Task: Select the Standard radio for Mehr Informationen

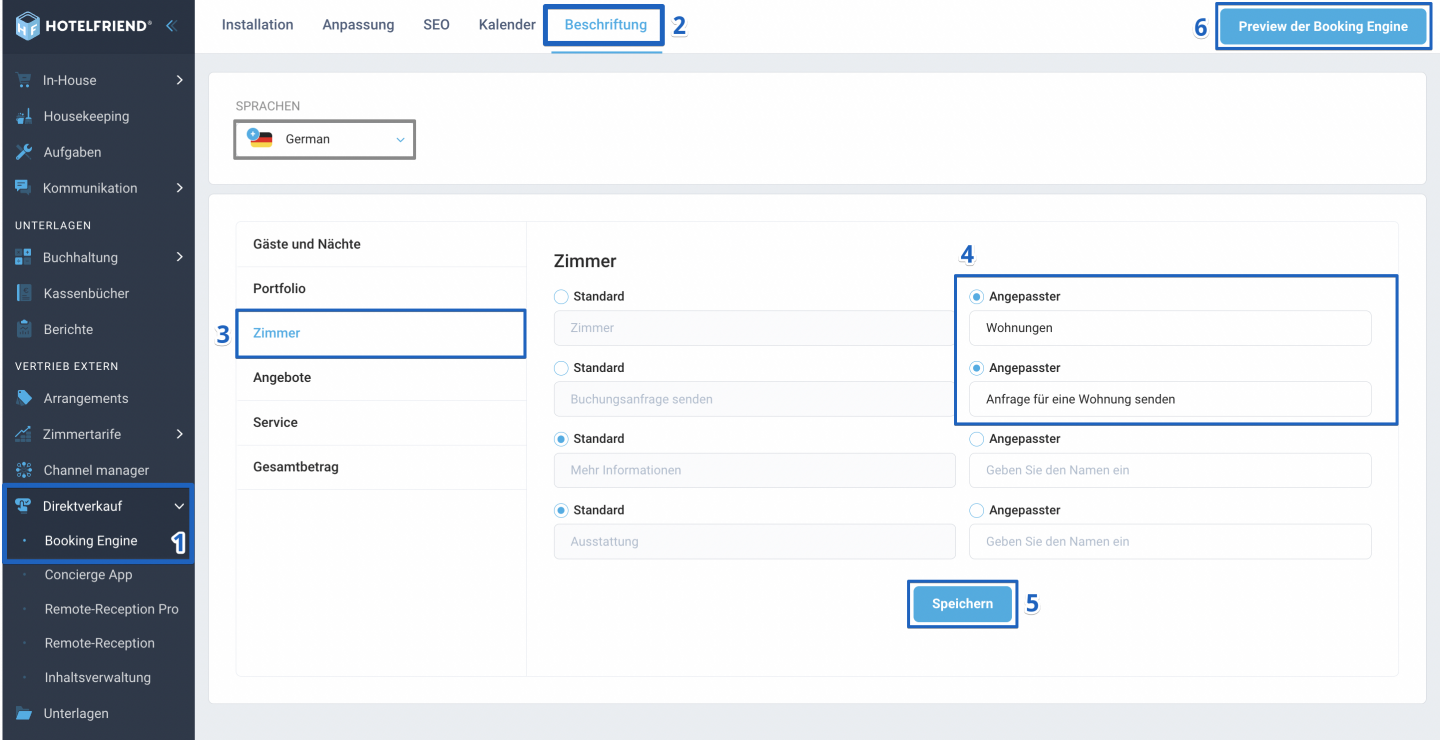Action: 560,439
